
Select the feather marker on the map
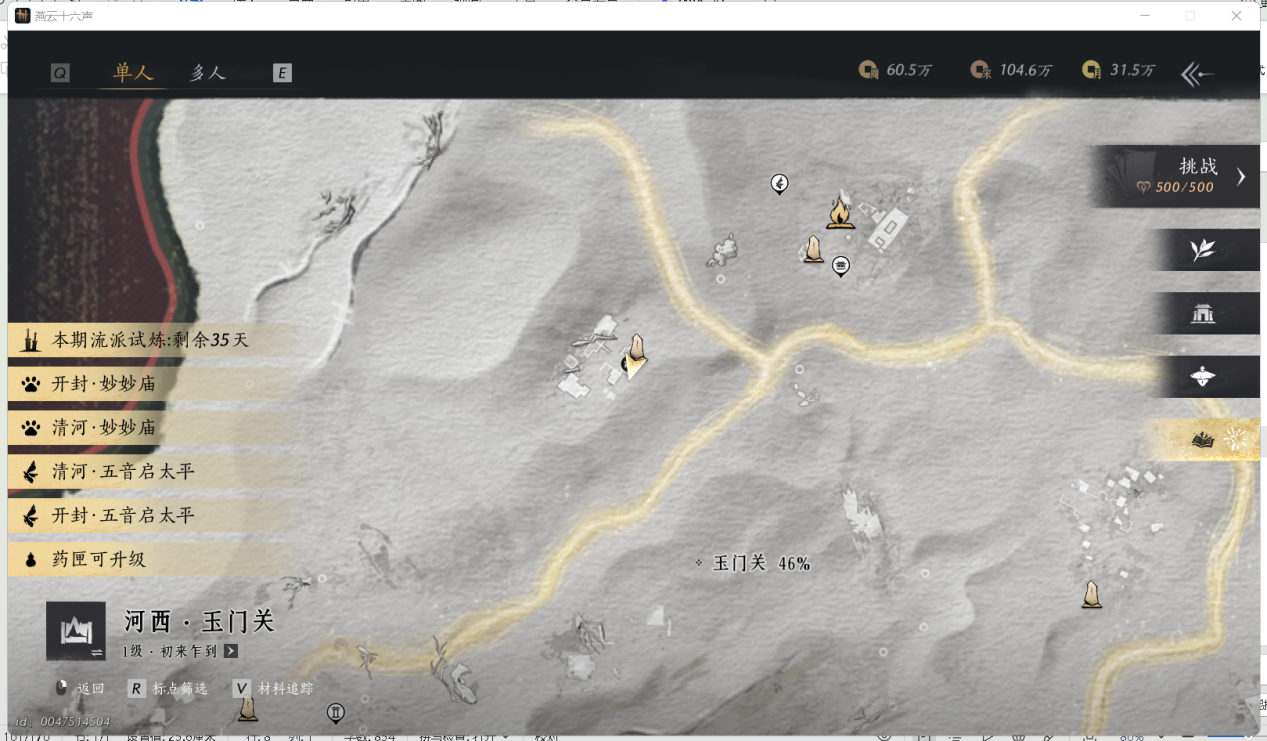click(779, 183)
